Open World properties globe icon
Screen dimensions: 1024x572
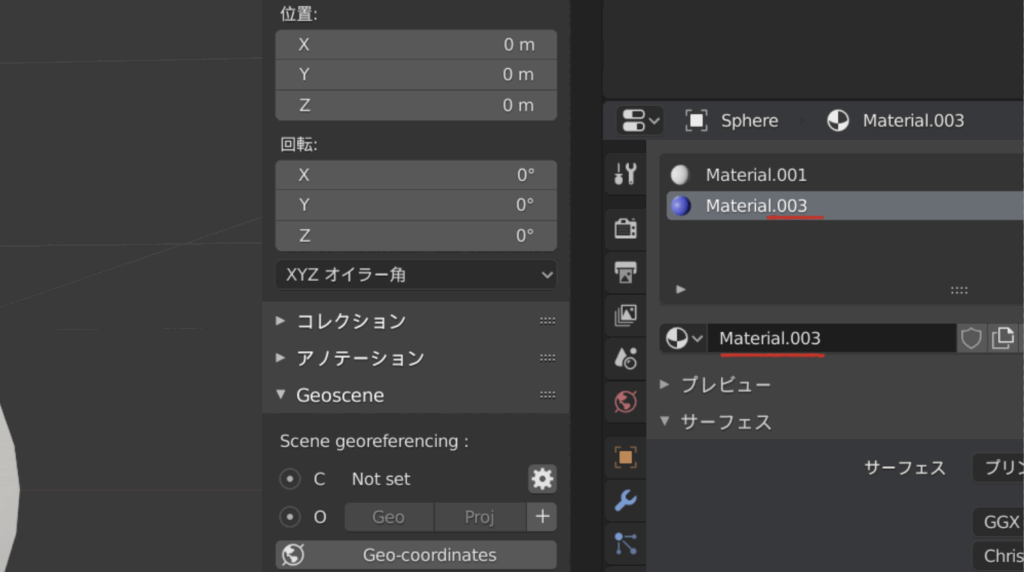click(626, 402)
